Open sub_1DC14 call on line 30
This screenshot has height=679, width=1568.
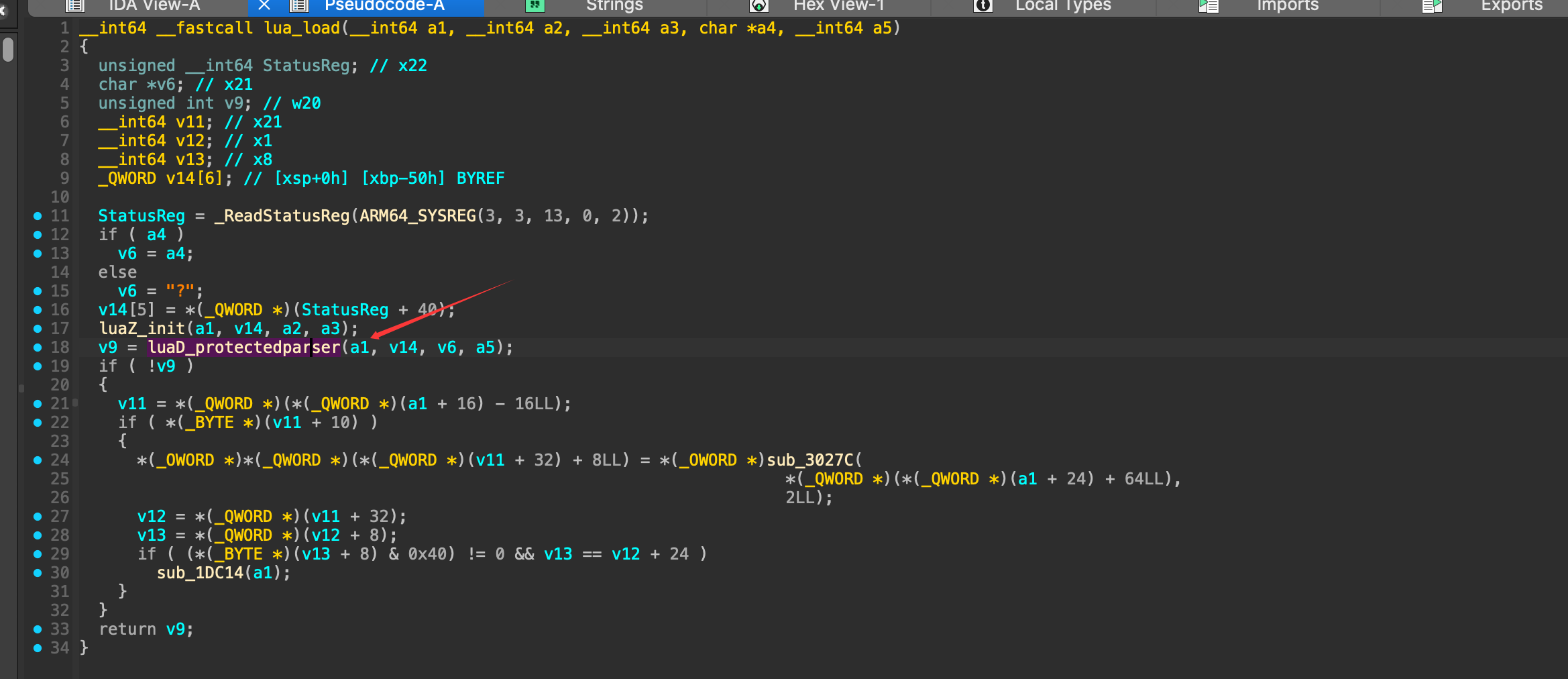tap(200, 573)
